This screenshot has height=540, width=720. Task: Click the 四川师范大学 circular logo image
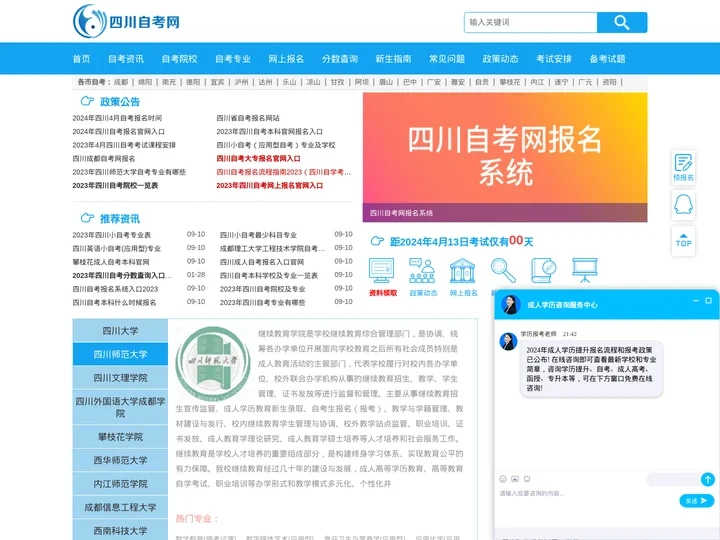coord(213,363)
